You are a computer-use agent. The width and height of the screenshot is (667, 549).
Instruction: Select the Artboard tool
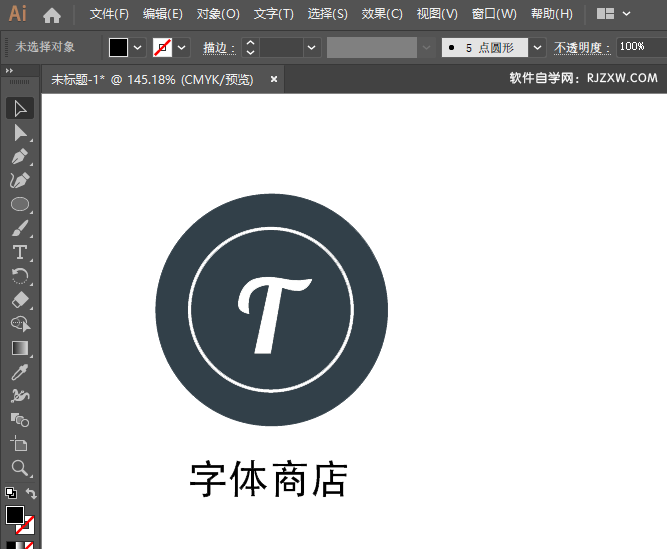pos(20,444)
